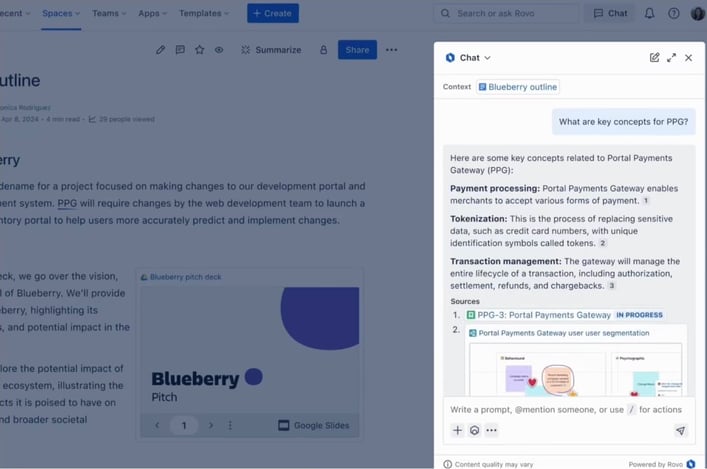
Task: Open the Recent menu
Action: click(x=14, y=14)
